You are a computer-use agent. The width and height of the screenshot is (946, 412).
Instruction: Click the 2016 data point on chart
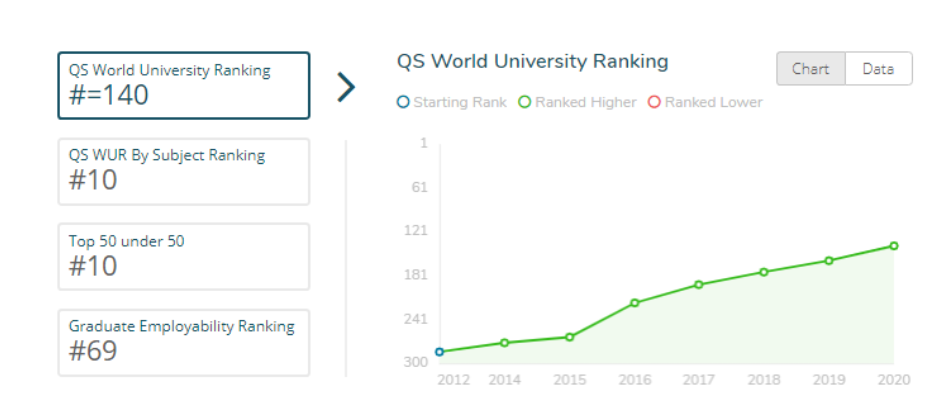[x=634, y=303]
